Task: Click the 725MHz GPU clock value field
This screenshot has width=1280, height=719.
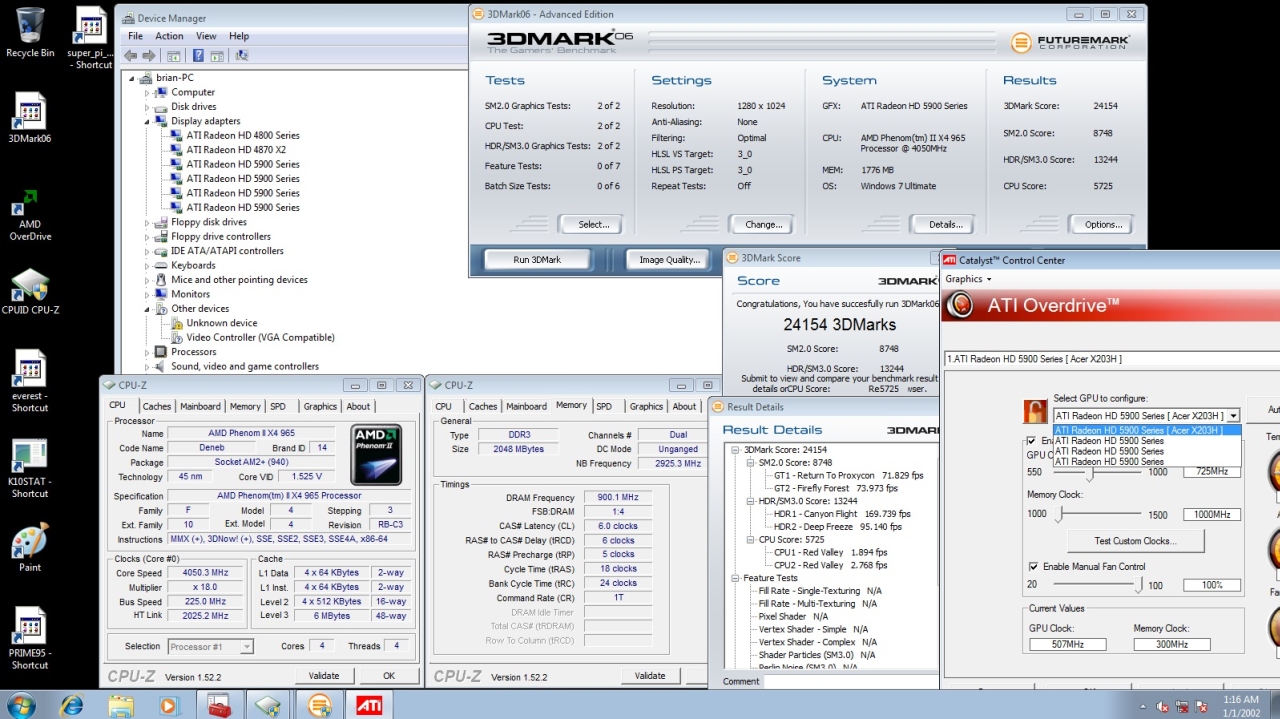Action: pyautogui.click(x=1212, y=471)
